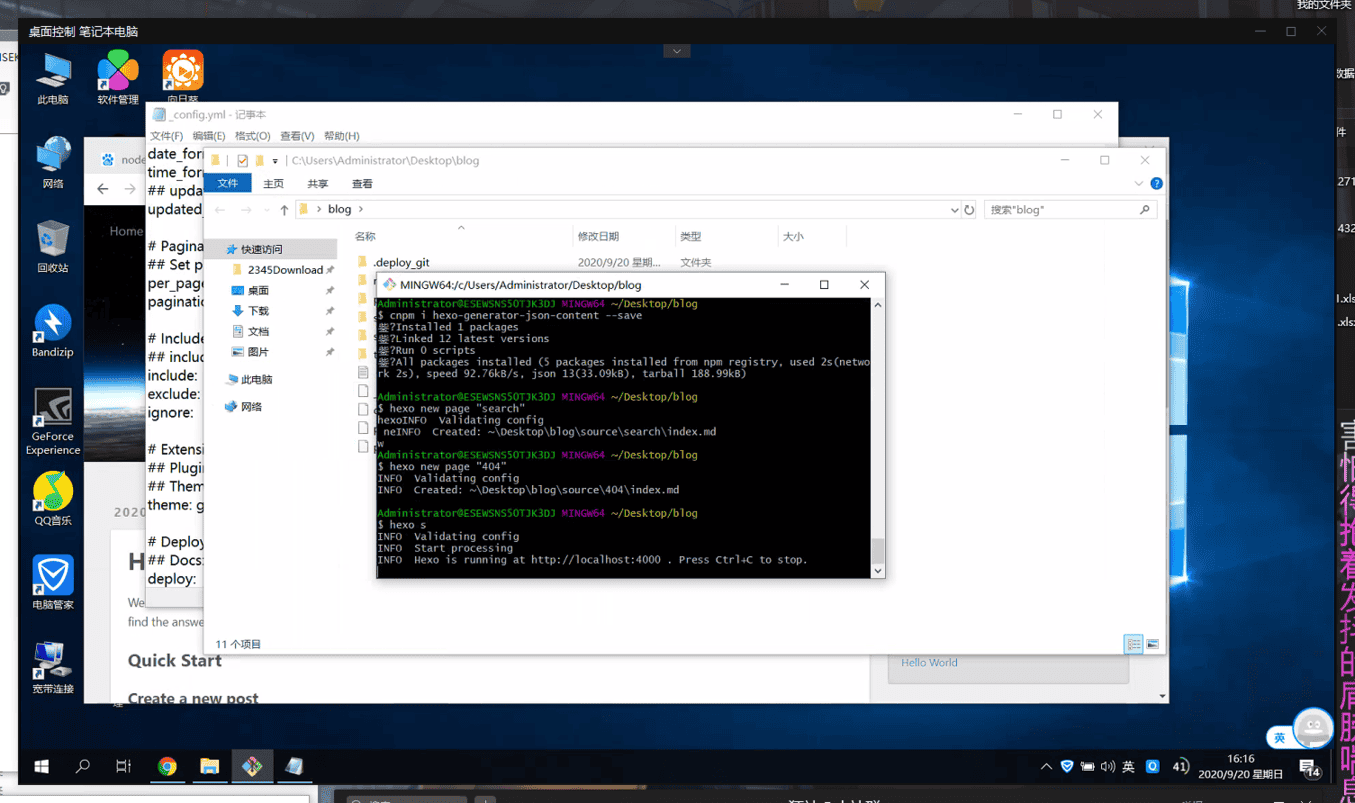Switch to details view in Explorer
This screenshot has height=803, width=1355.
tap(1133, 645)
